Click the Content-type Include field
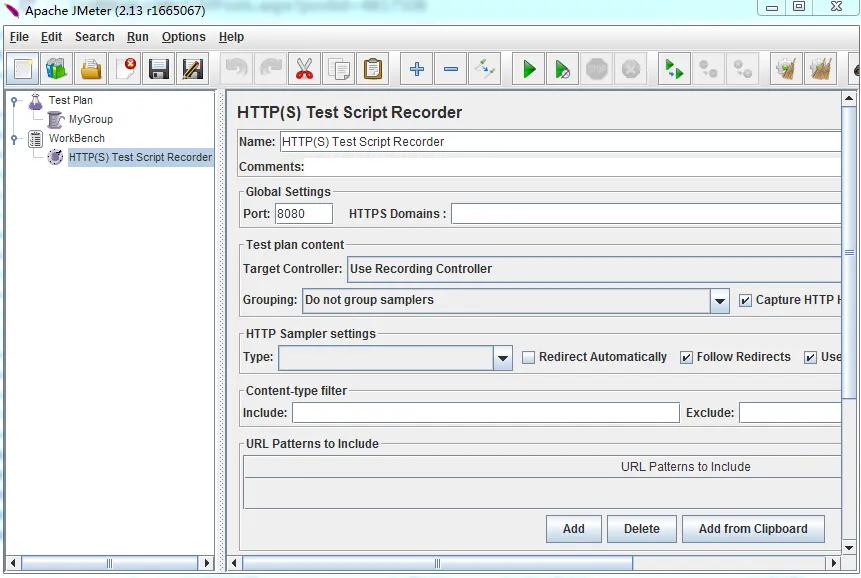The image size is (861, 578). 485,413
